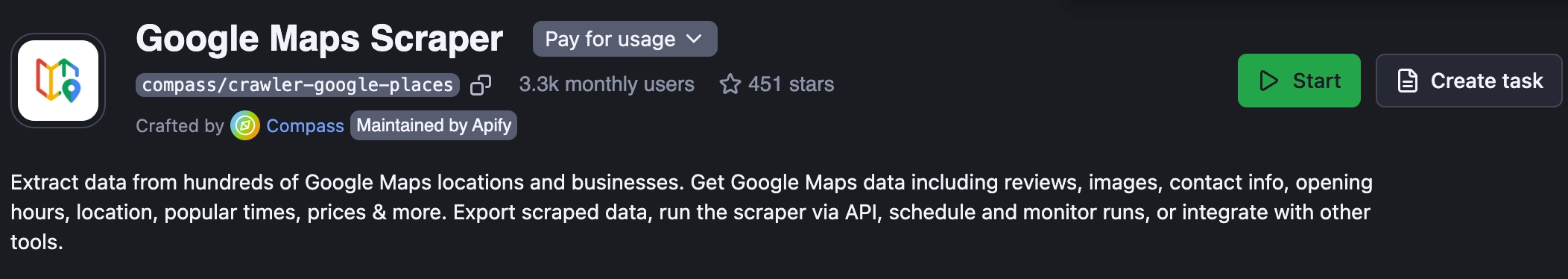
Task: Click the Crafted by label
Action: coord(180,126)
